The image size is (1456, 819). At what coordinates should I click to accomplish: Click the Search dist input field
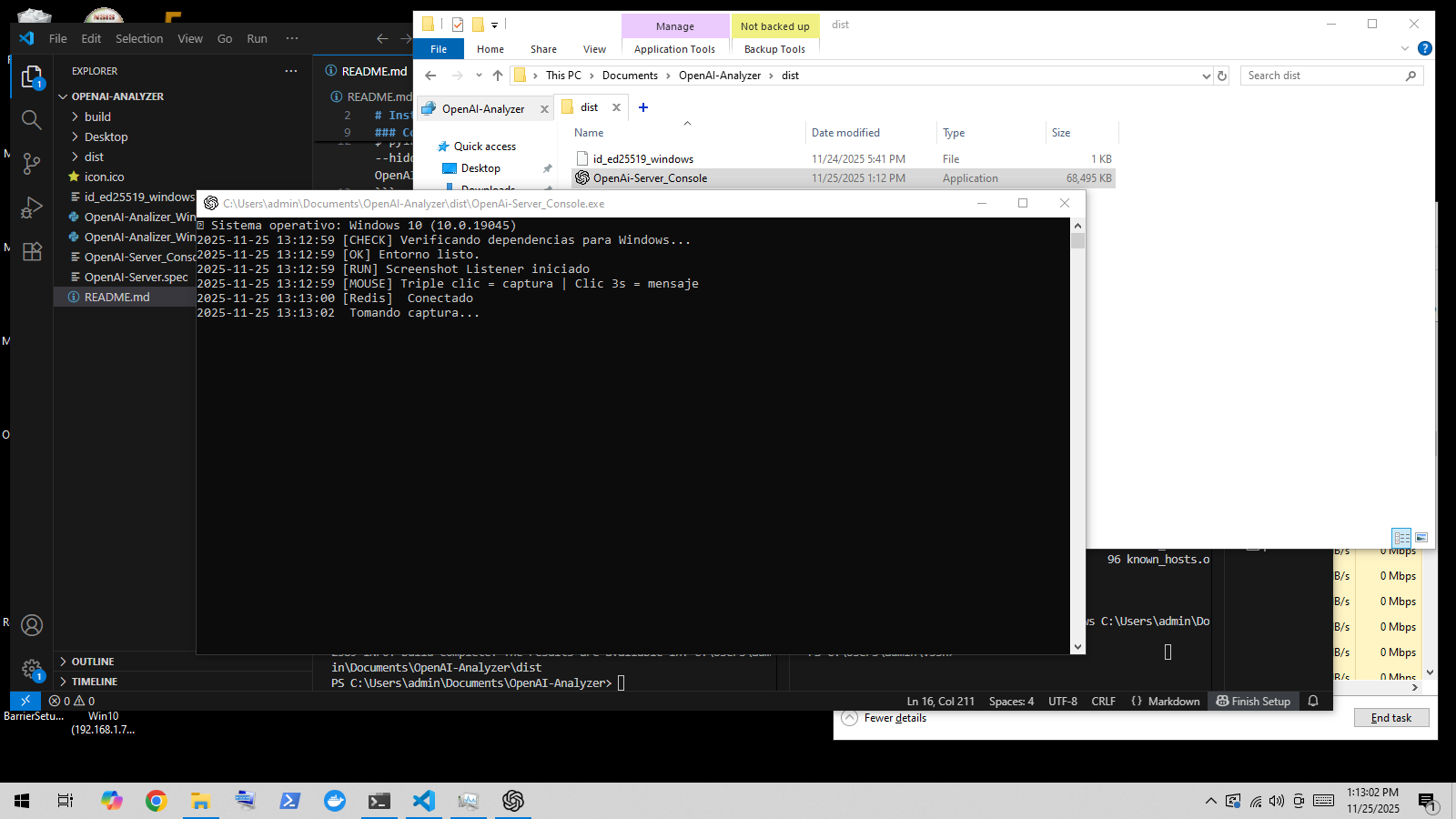pyautogui.click(x=1323, y=76)
